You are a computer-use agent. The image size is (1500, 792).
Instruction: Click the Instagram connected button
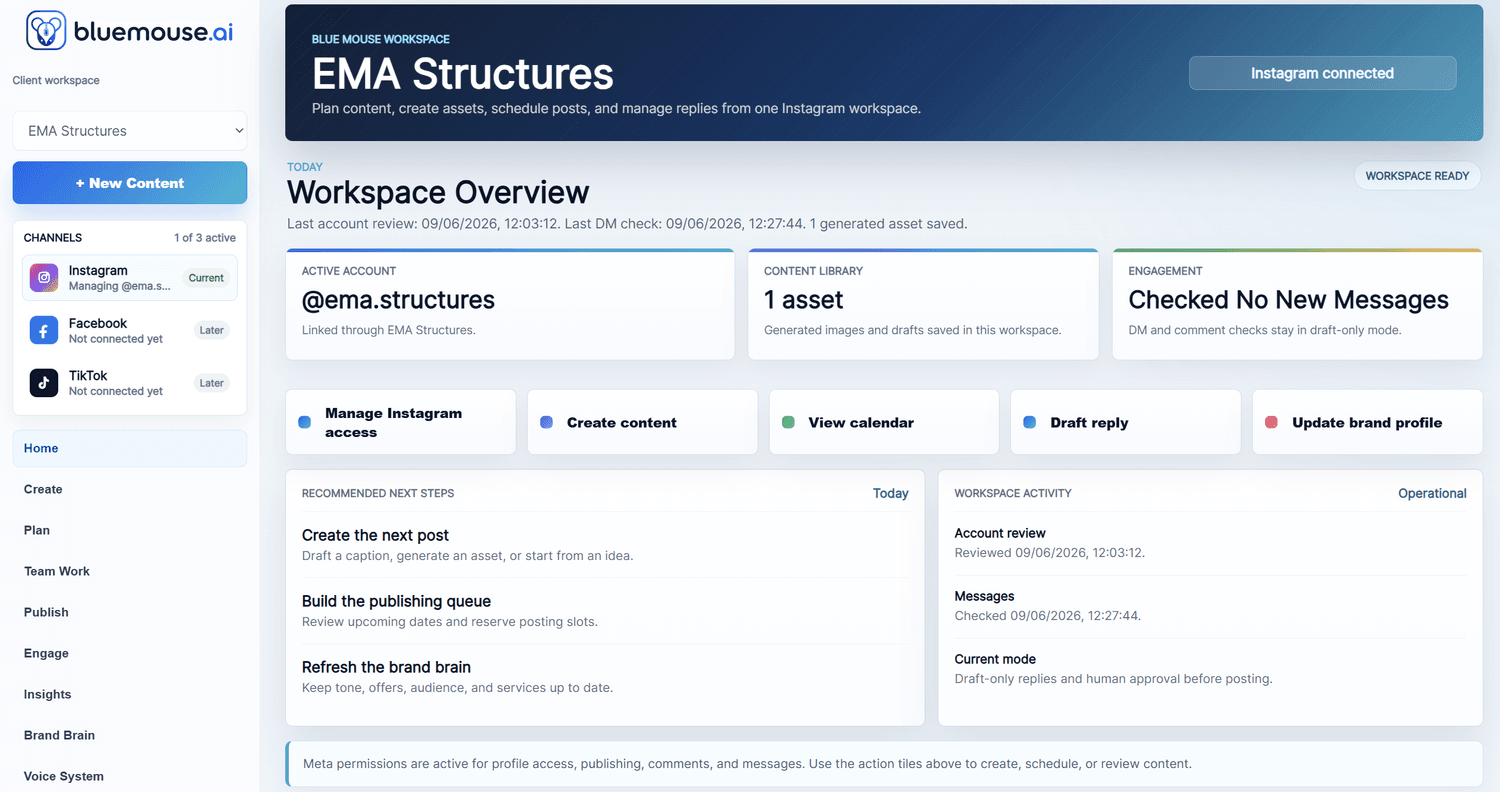(x=1322, y=73)
